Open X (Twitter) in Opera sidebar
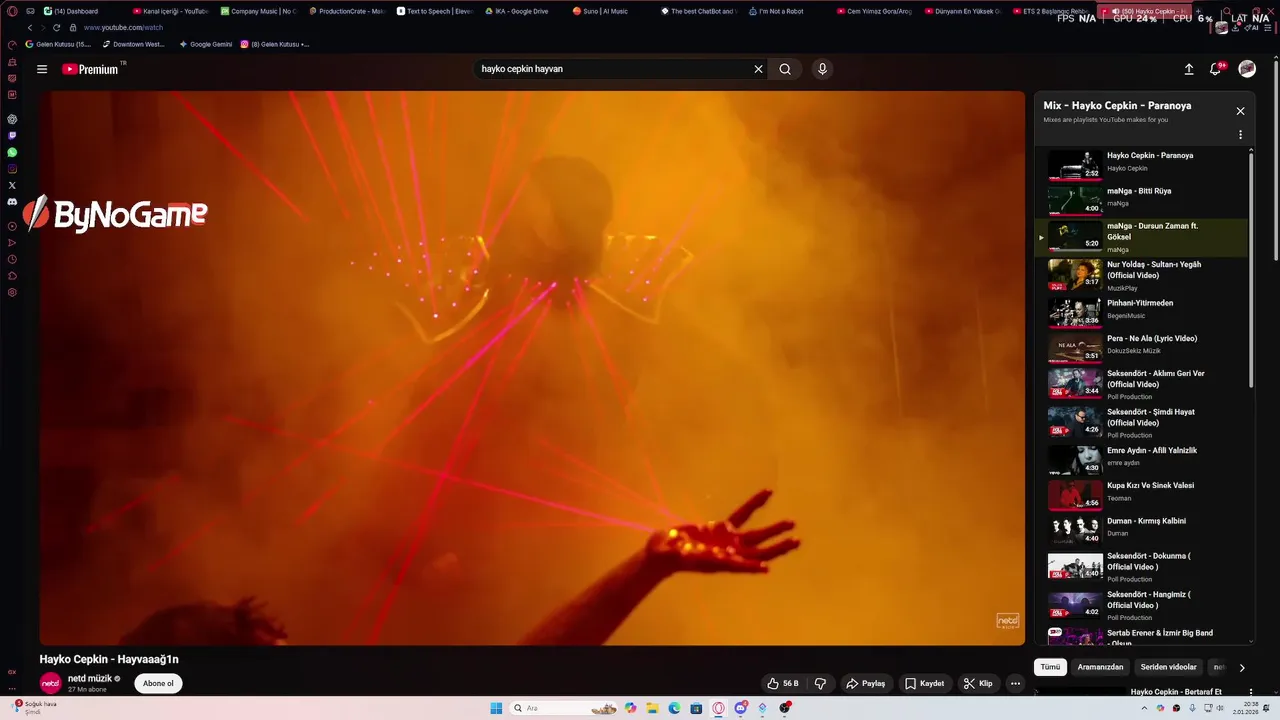Screen dimensions: 1280x720 [x=12, y=185]
